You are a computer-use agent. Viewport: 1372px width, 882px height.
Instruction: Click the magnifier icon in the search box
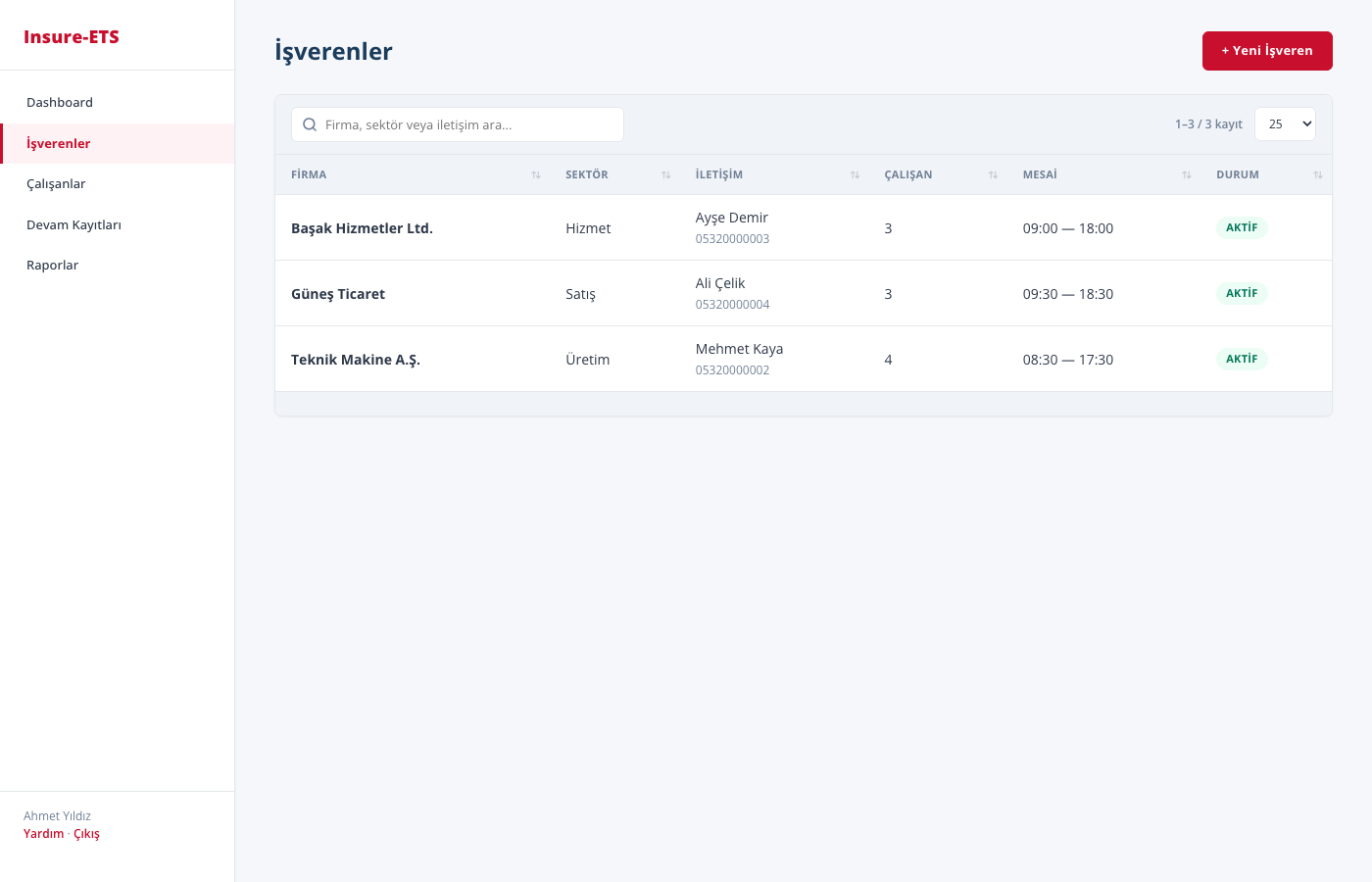310,124
